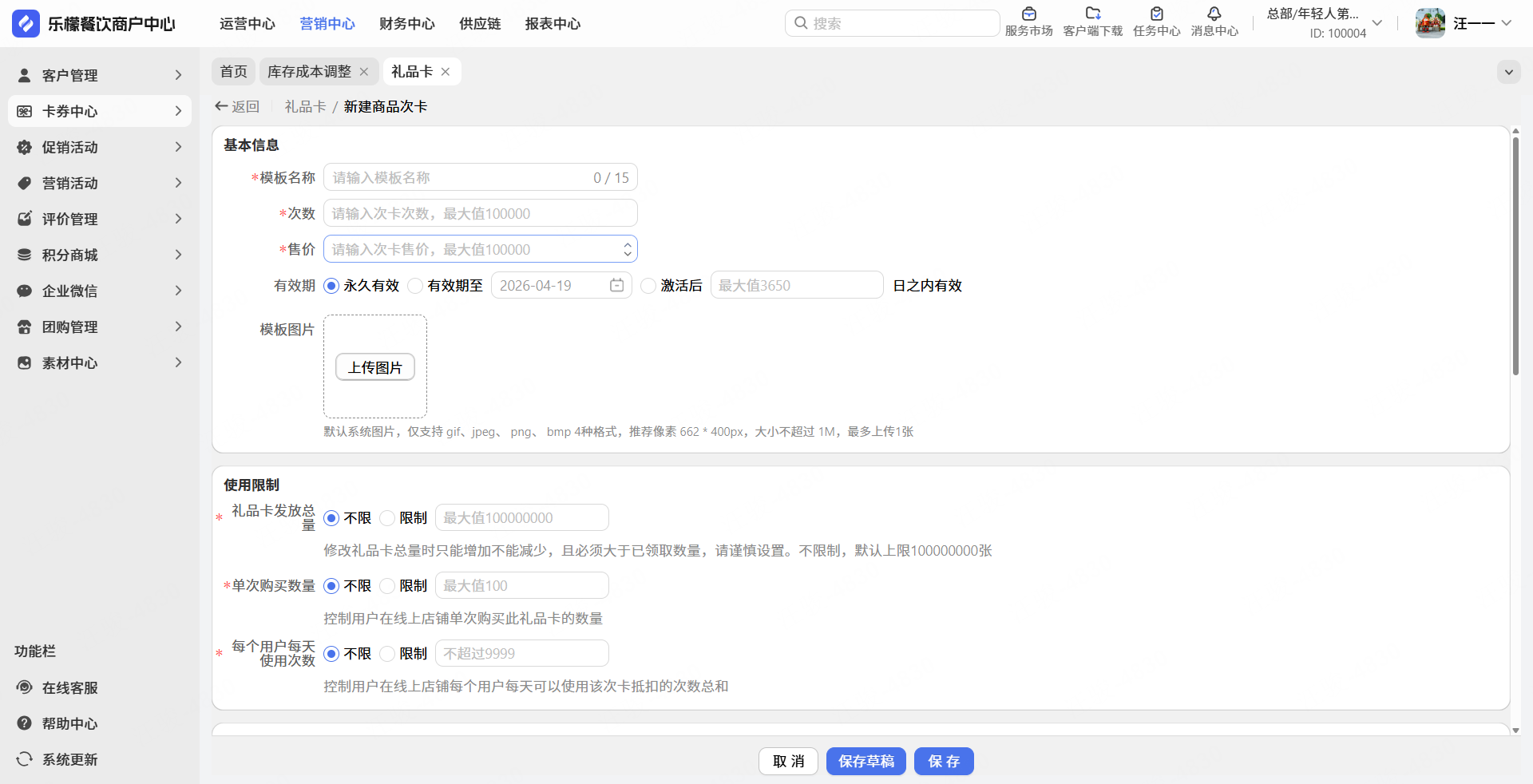Click the 系统更新 refresh icon
The image size is (1533, 784).
click(25, 759)
